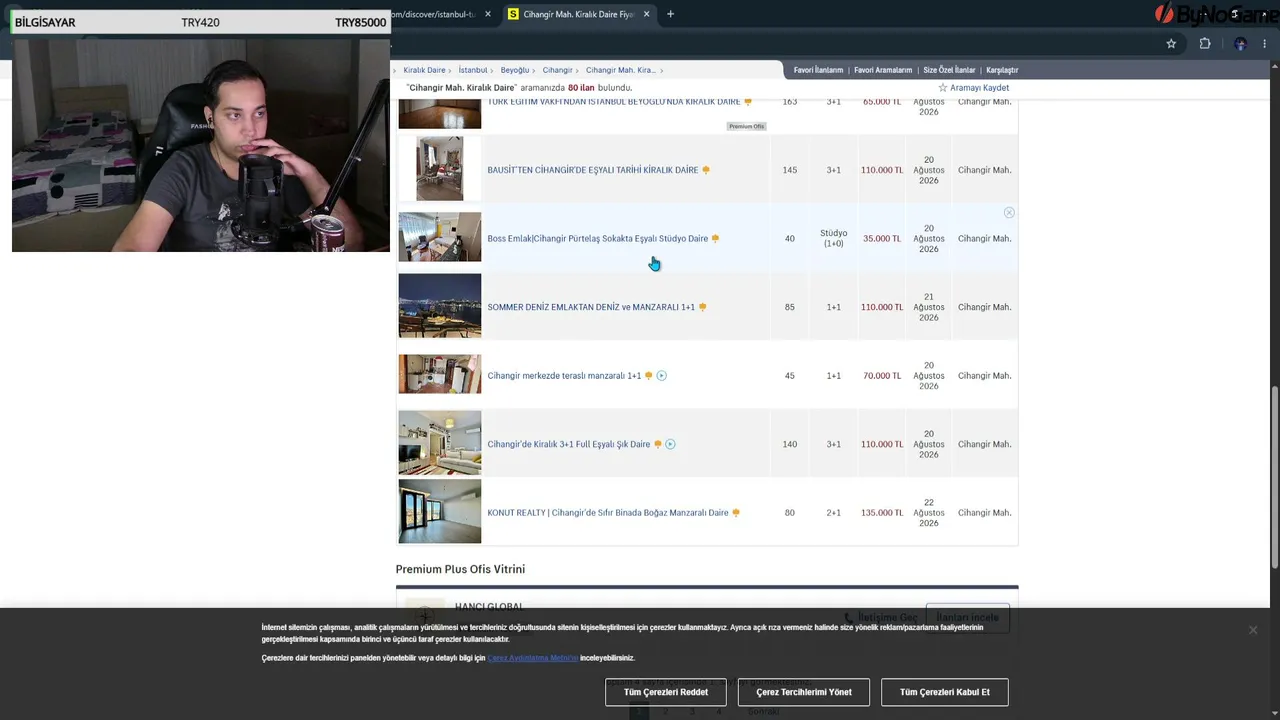Screen dimensions: 1280x720
Task: Go to the Cihangir breadcrumb
Action: pos(557,70)
